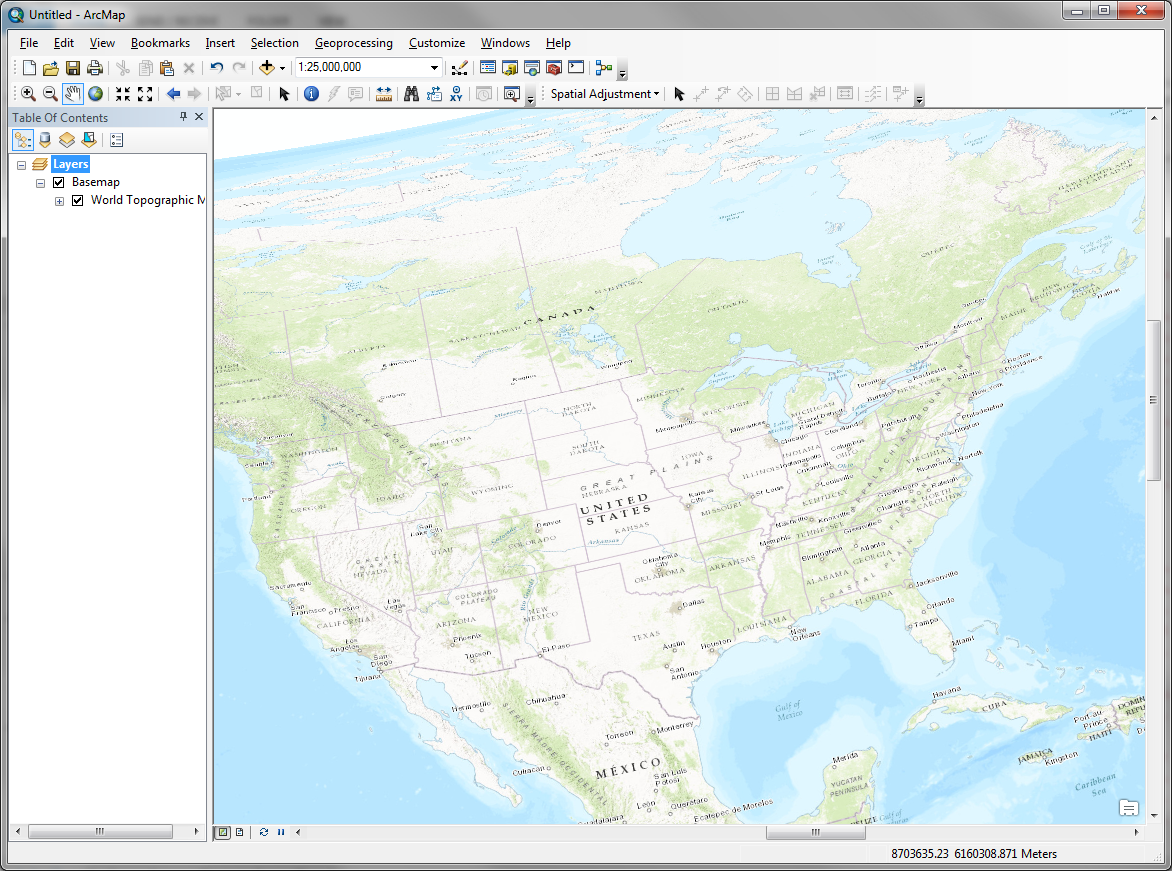Open the File menu

pyautogui.click(x=28, y=43)
